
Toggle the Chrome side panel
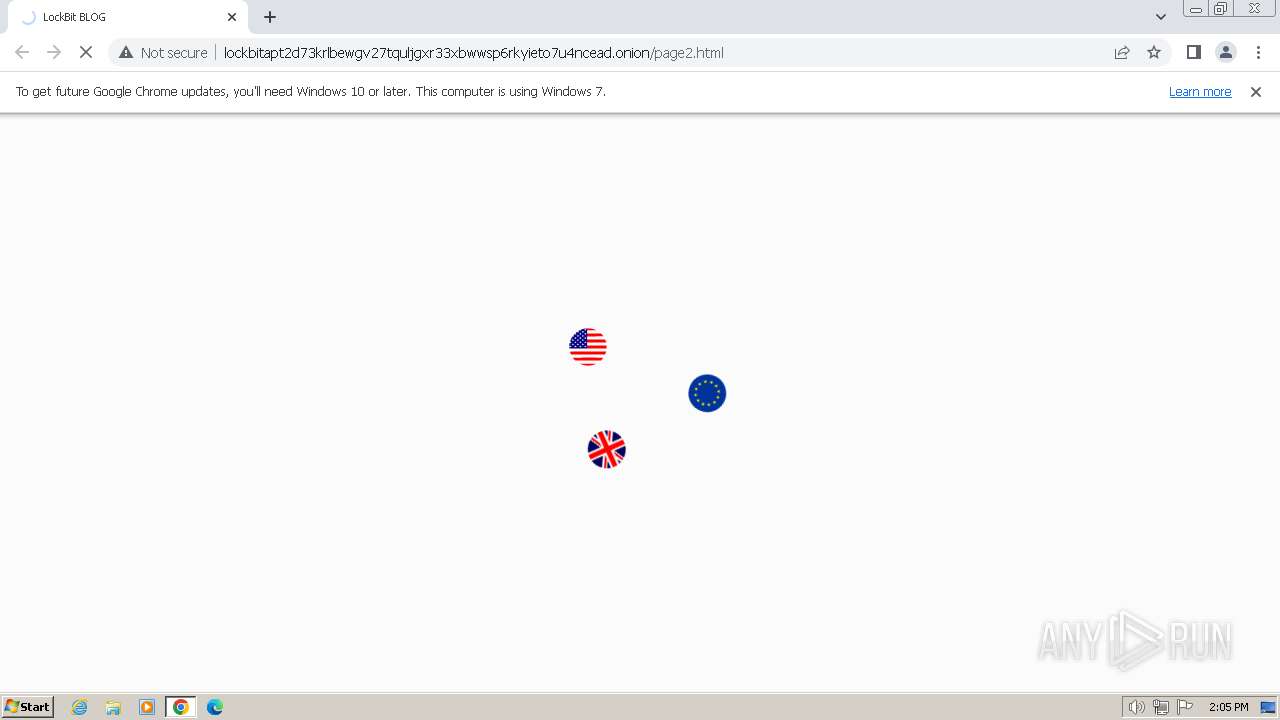pos(1193,52)
